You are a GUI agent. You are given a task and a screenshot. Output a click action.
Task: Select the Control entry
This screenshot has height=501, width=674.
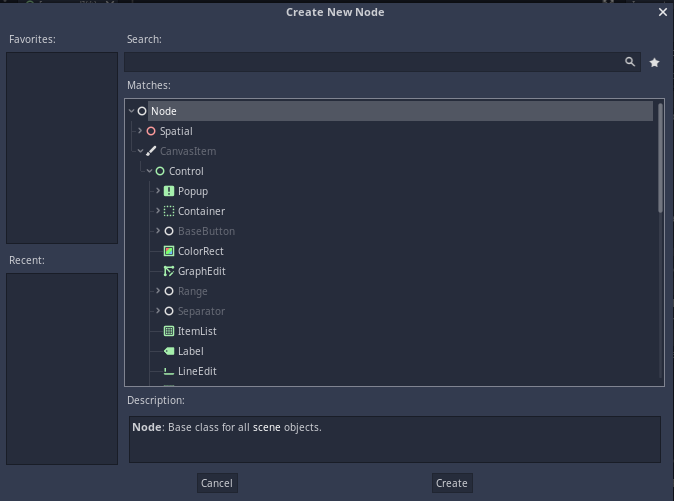coord(186,171)
